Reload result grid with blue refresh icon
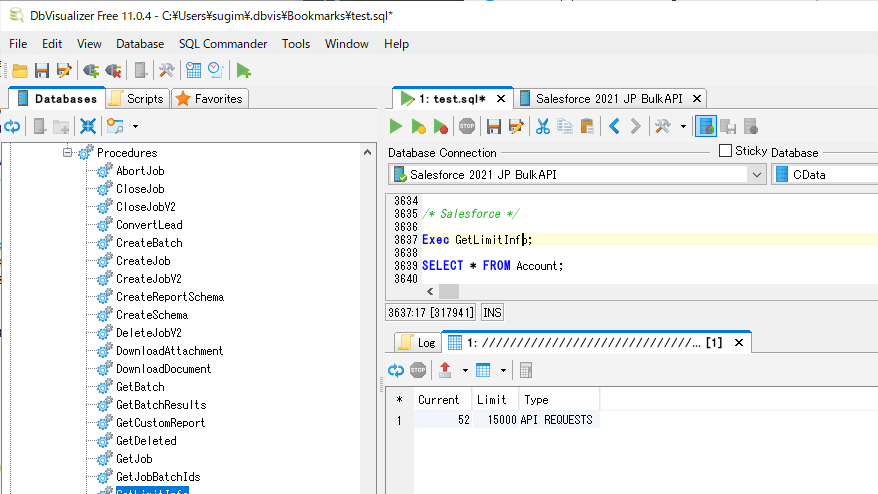Screen dimensions: 878x494 [396, 370]
